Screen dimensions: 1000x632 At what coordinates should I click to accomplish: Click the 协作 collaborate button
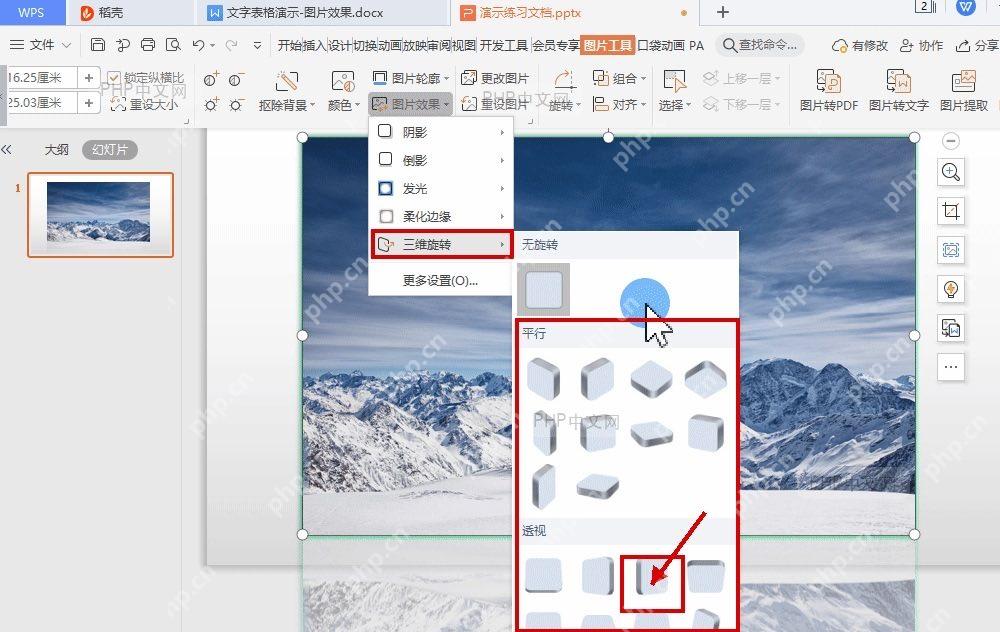point(922,45)
